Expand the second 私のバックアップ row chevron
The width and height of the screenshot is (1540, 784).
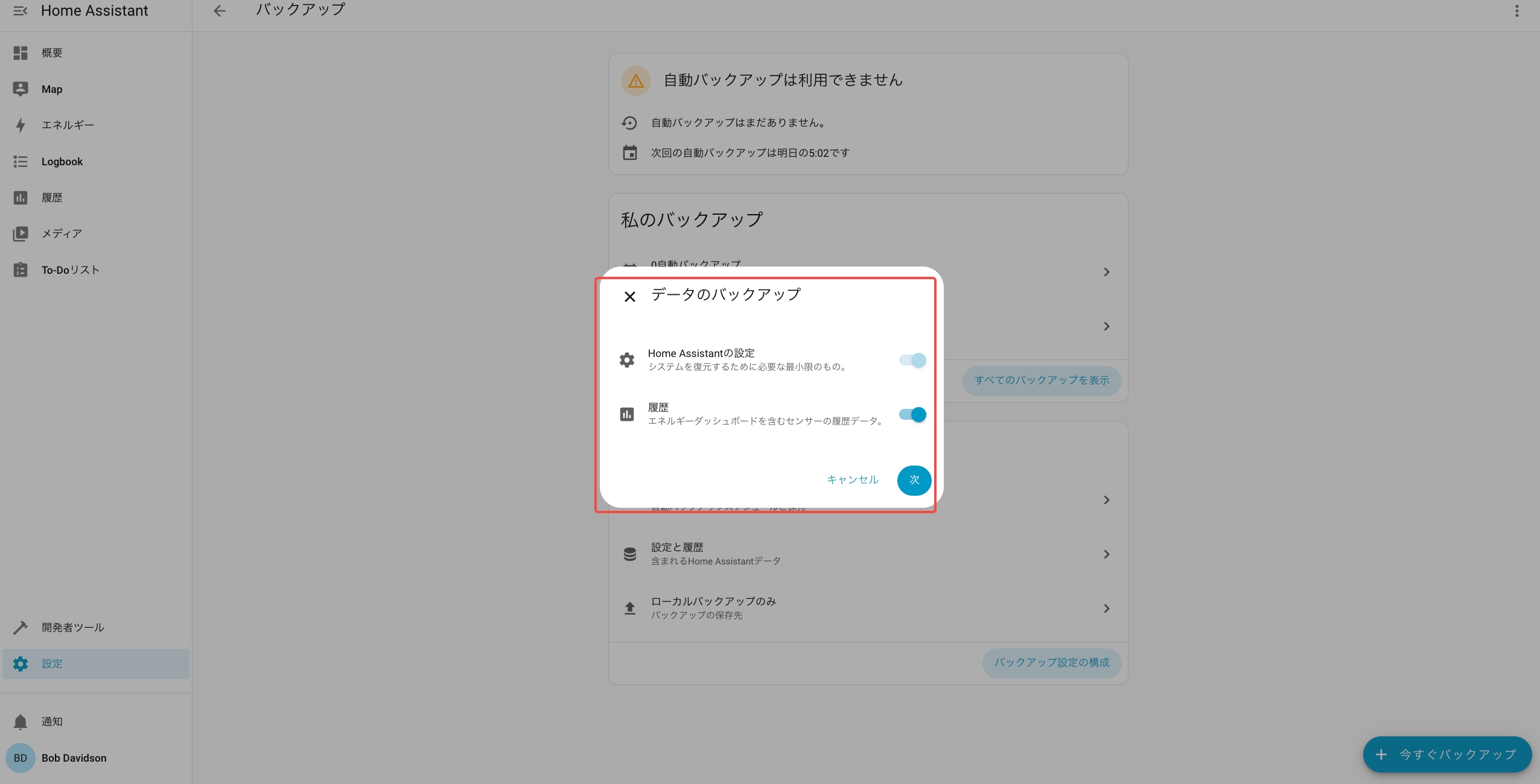(x=1106, y=326)
